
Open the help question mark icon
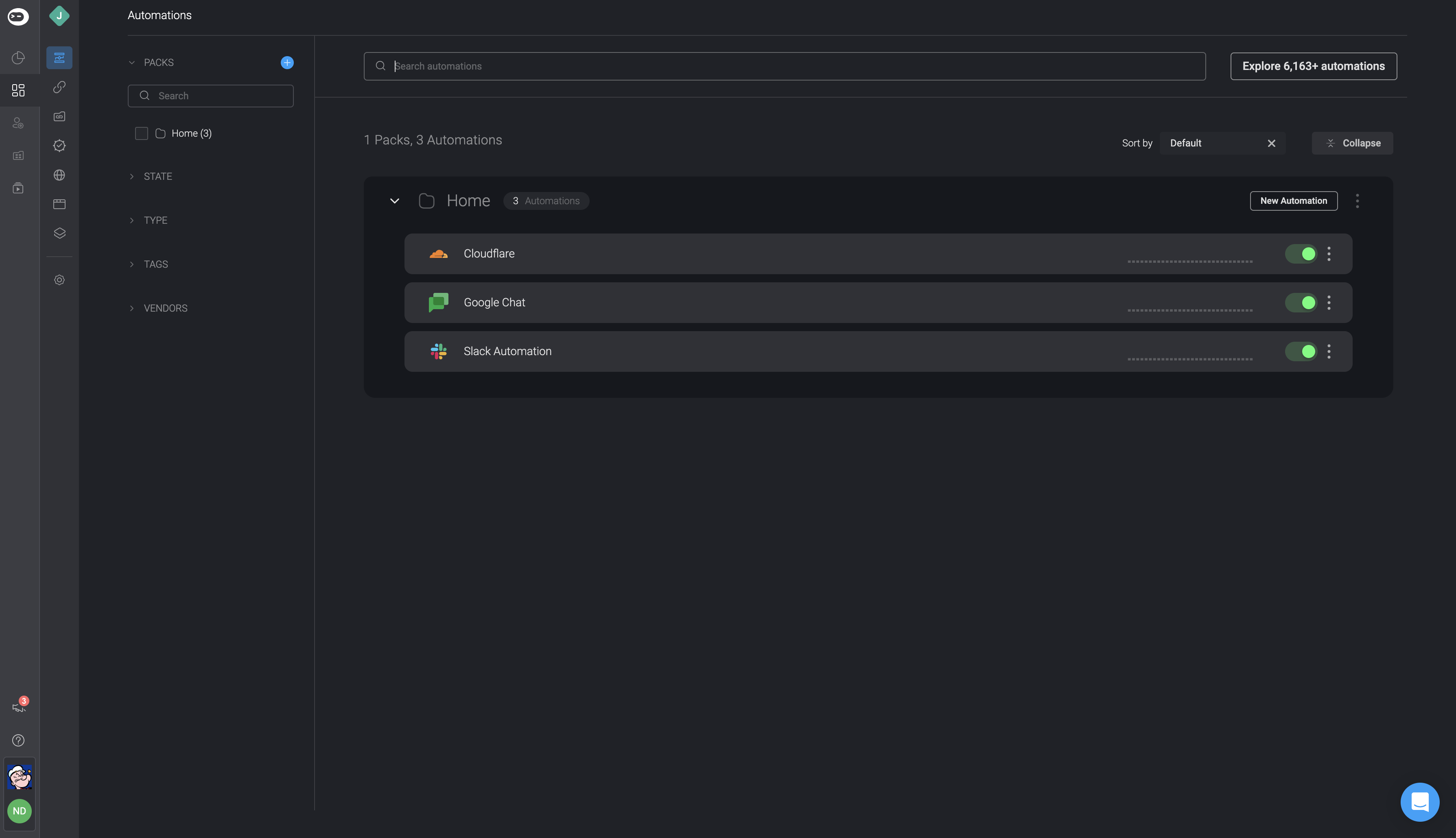coord(18,740)
